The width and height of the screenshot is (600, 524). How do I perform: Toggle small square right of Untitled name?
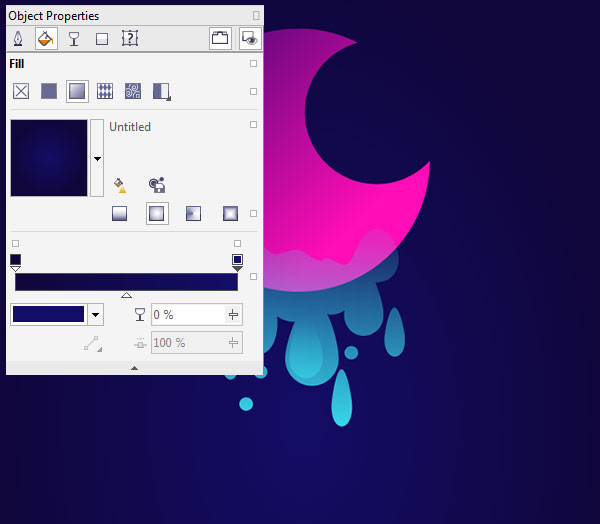coord(253,124)
